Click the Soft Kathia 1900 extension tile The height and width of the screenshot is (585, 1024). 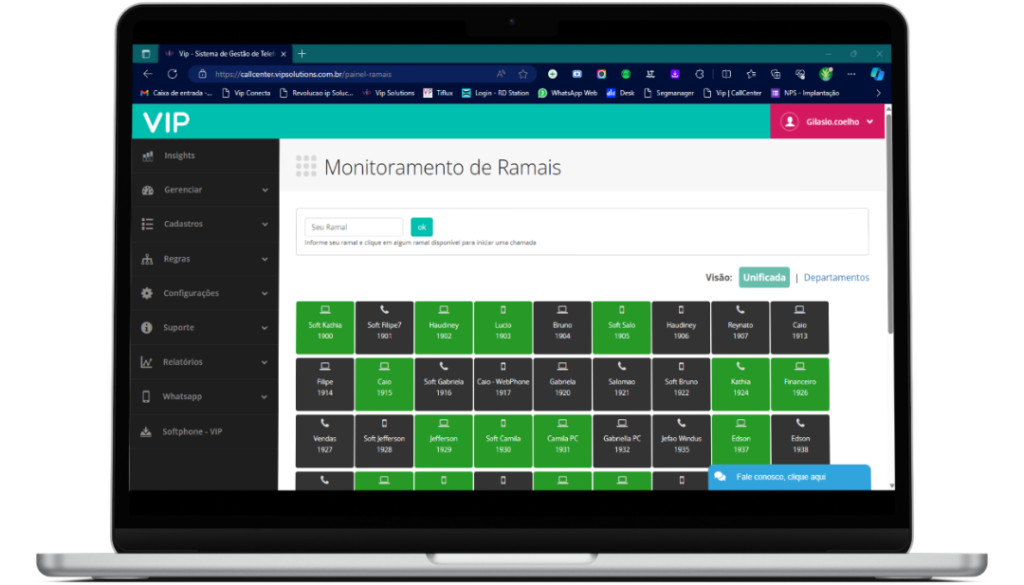point(325,325)
